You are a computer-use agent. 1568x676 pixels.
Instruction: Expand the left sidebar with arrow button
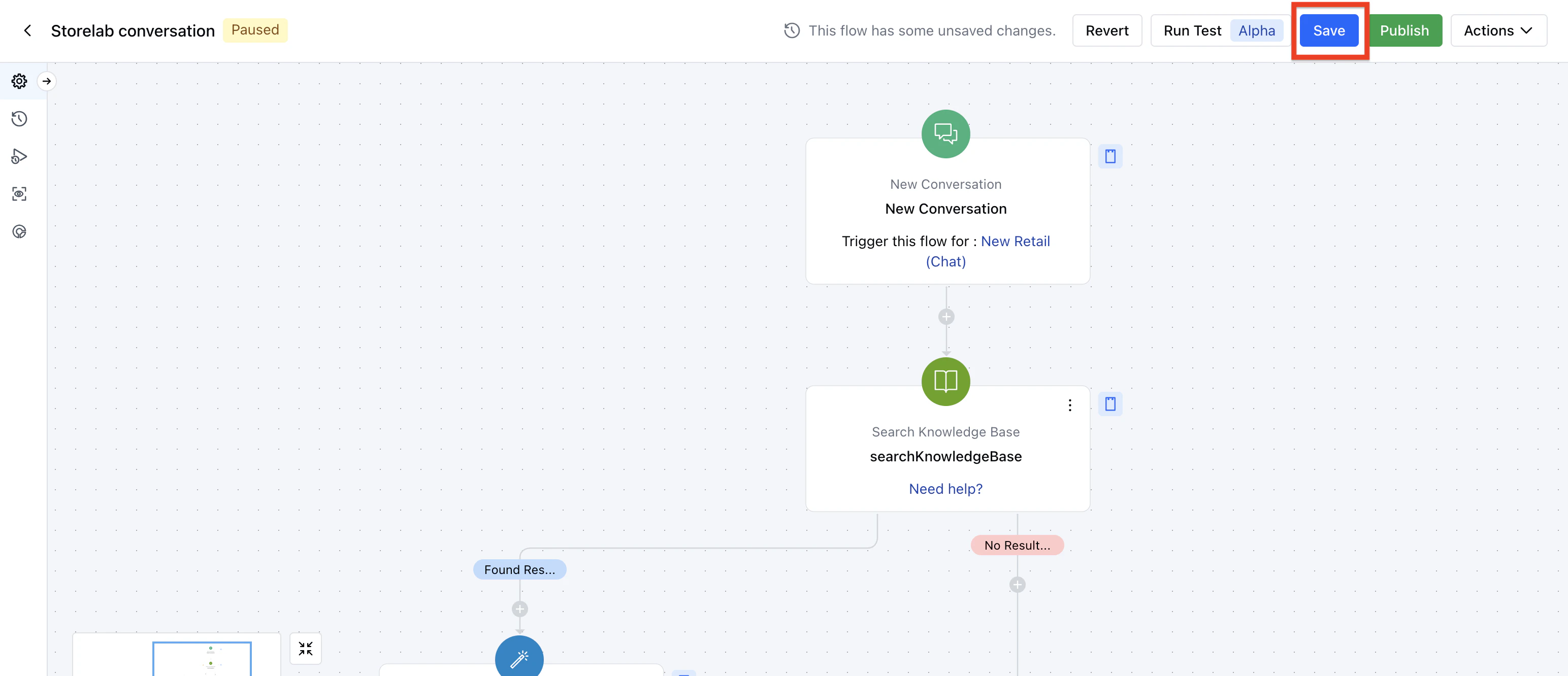(47, 81)
